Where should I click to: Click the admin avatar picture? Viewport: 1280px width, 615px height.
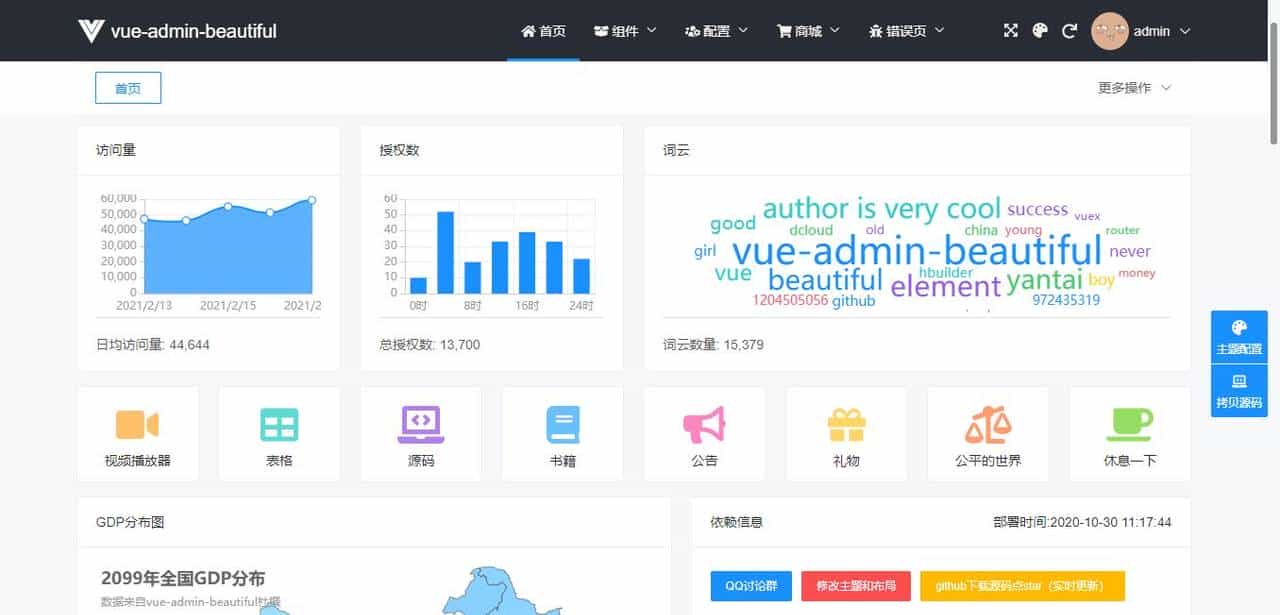tap(1112, 31)
